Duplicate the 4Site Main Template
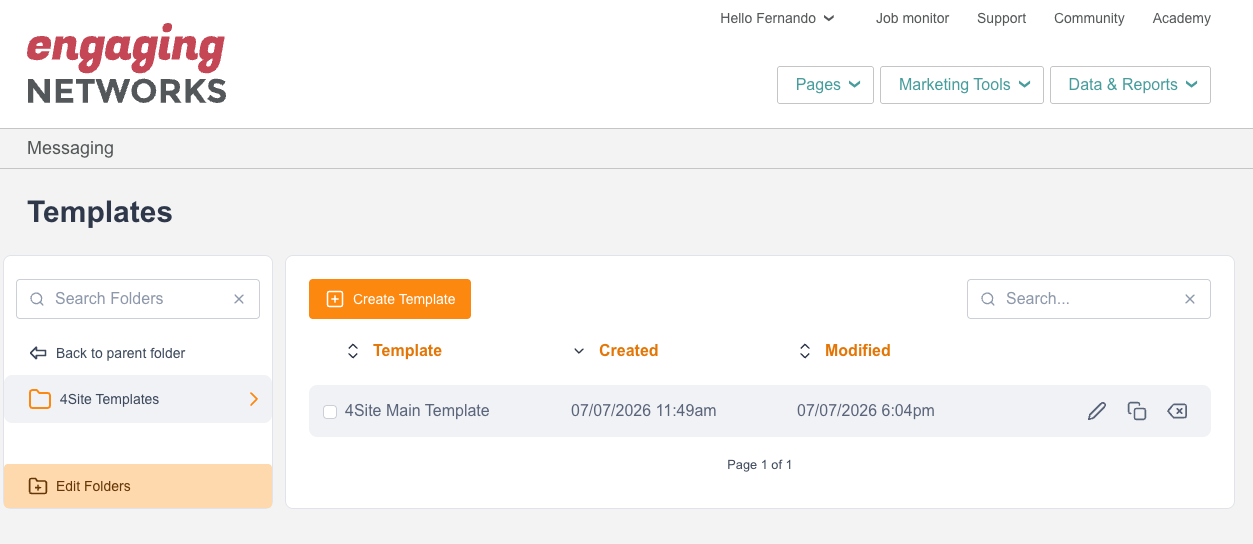The image size is (1253, 544). tap(1137, 411)
